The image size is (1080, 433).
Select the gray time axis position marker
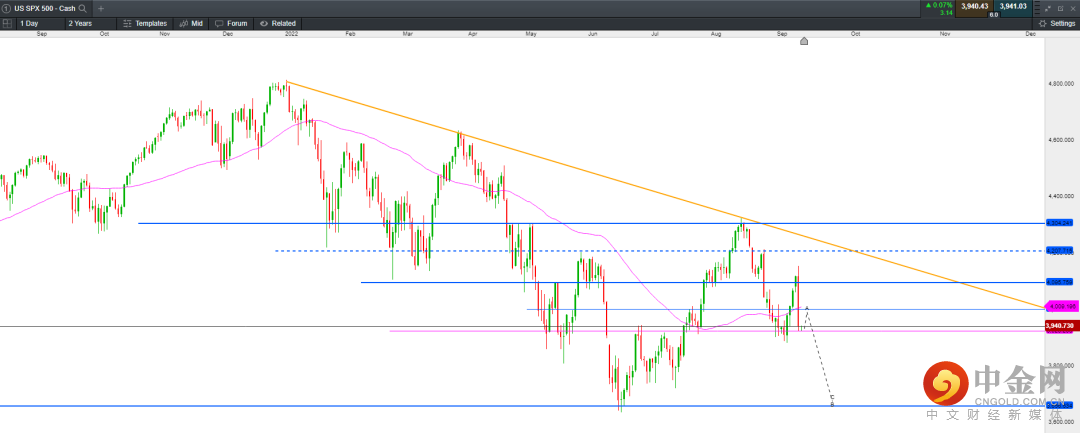pyautogui.click(x=803, y=41)
